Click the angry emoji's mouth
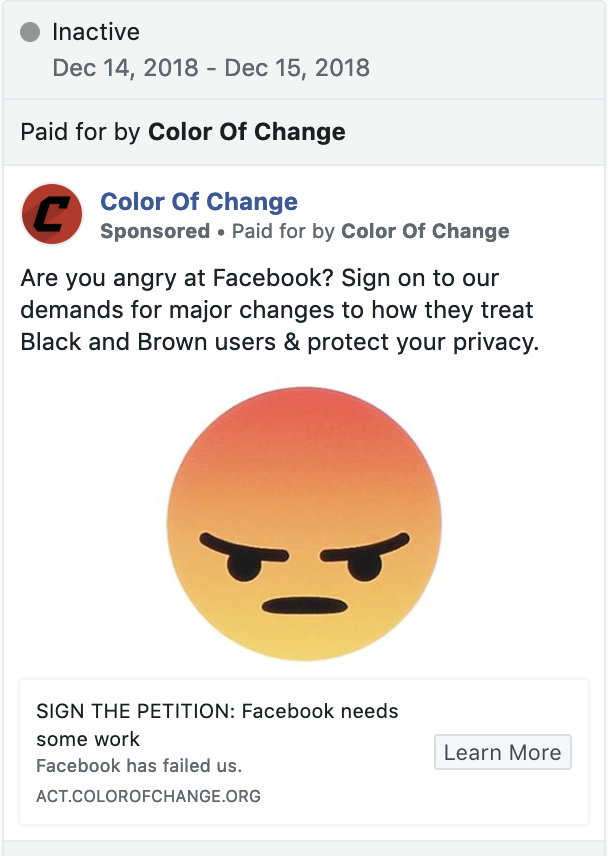Screen dimensions: 610x856 coord(305,605)
